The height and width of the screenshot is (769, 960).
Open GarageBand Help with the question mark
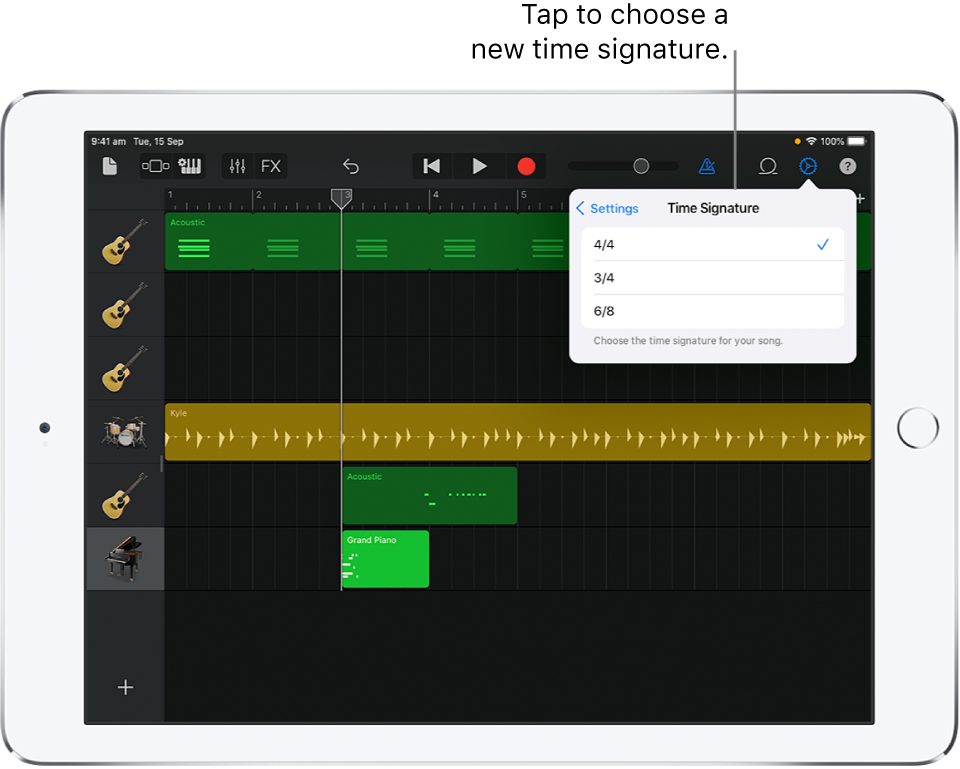pos(847,166)
